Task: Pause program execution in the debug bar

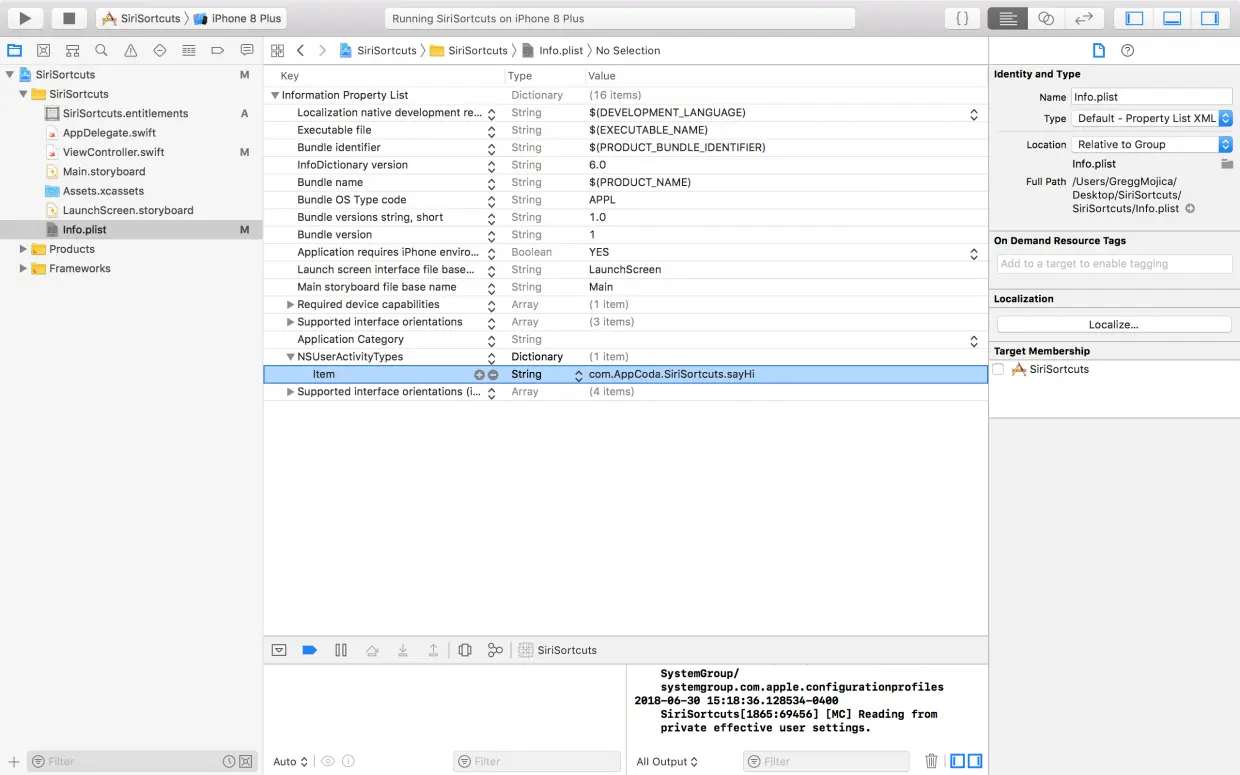Action: pos(341,650)
